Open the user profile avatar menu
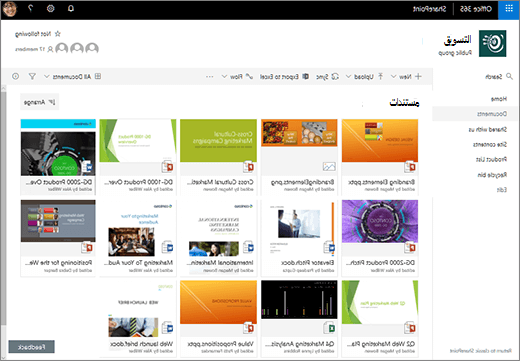 coord(9,9)
